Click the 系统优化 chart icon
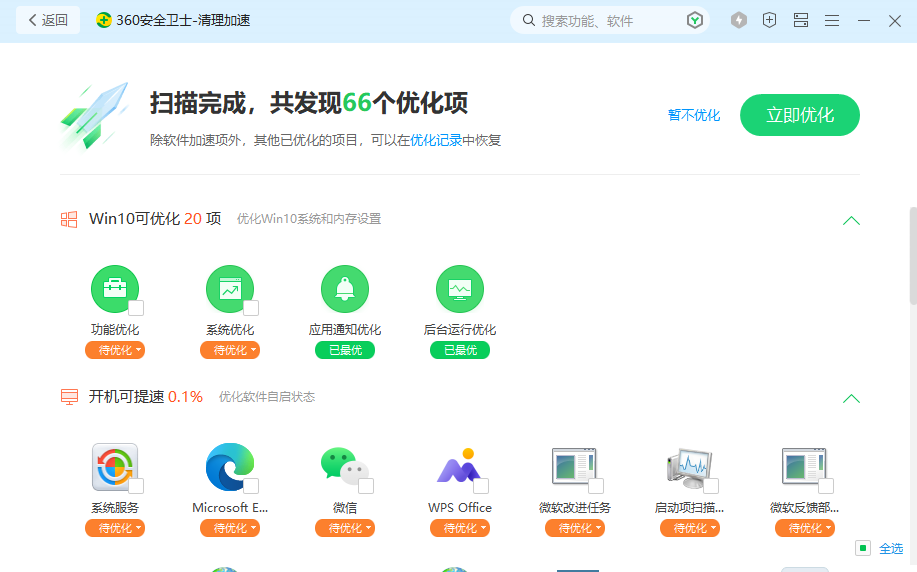This screenshot has height=572, width=917. click(230, 289)
